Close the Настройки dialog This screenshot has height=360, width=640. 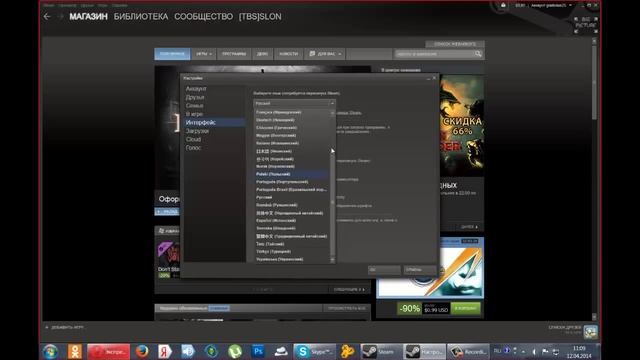pyautogui.click(x=434, y=78)
